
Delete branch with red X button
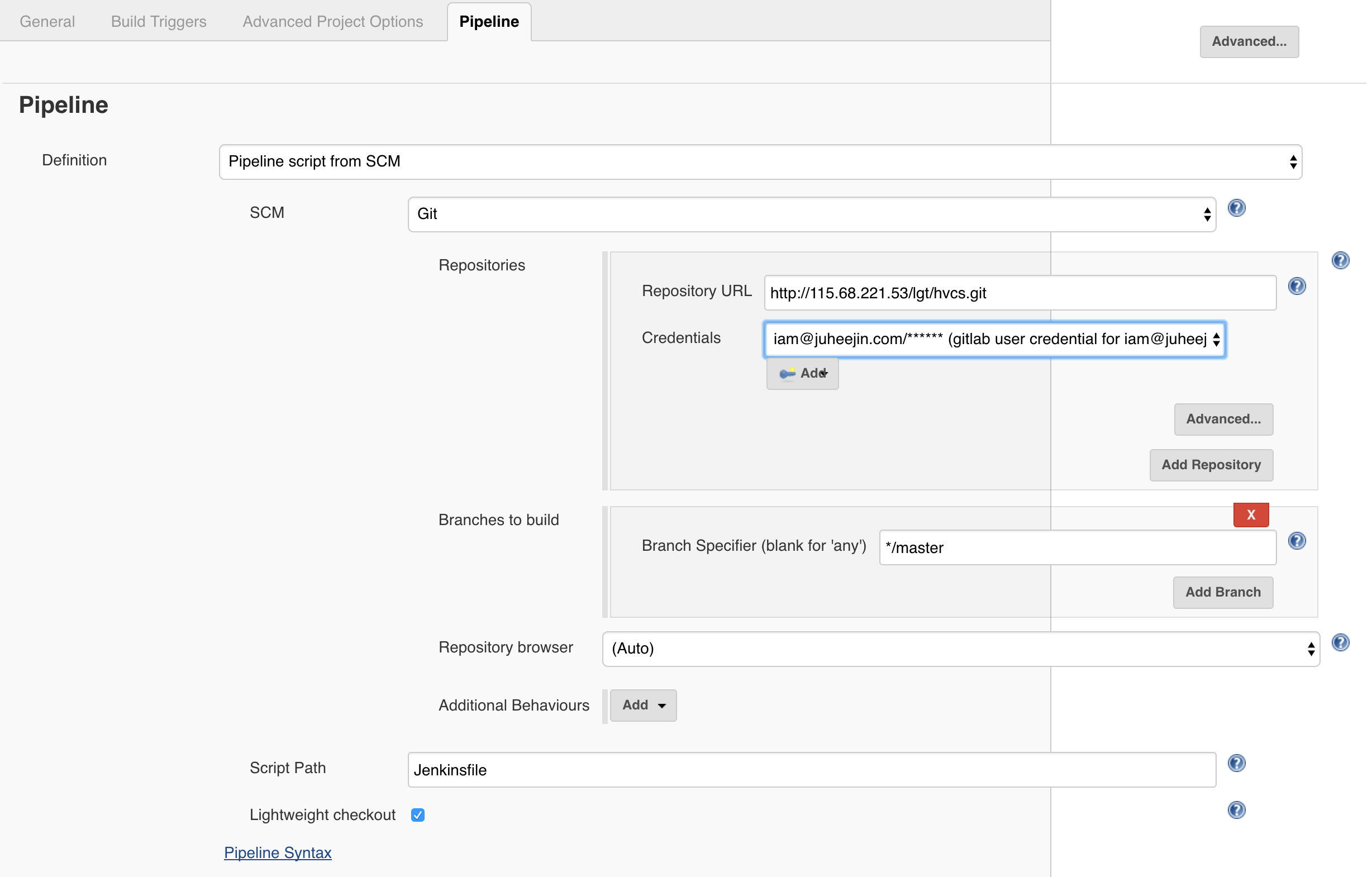click(x=1250, y=514)
